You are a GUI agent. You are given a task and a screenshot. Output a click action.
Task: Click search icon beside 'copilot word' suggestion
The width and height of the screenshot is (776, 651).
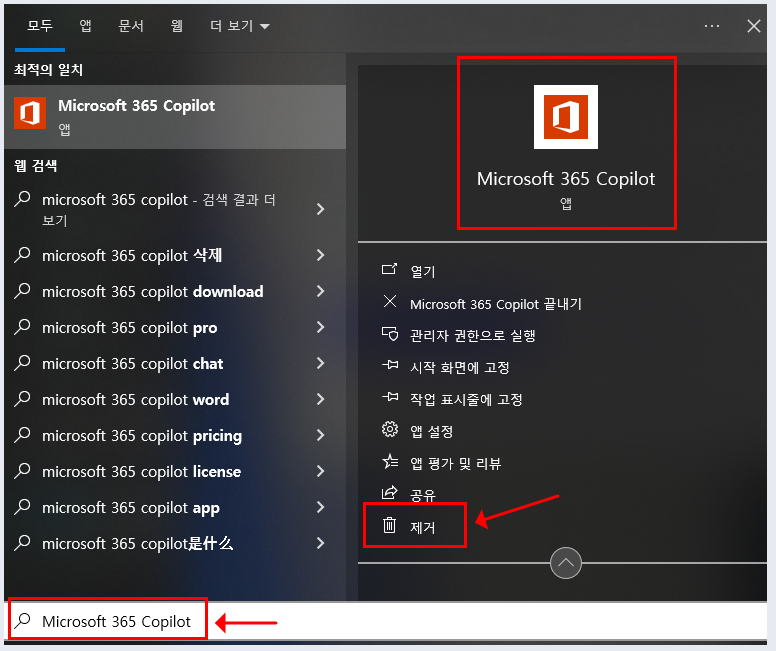pos(22,399)
